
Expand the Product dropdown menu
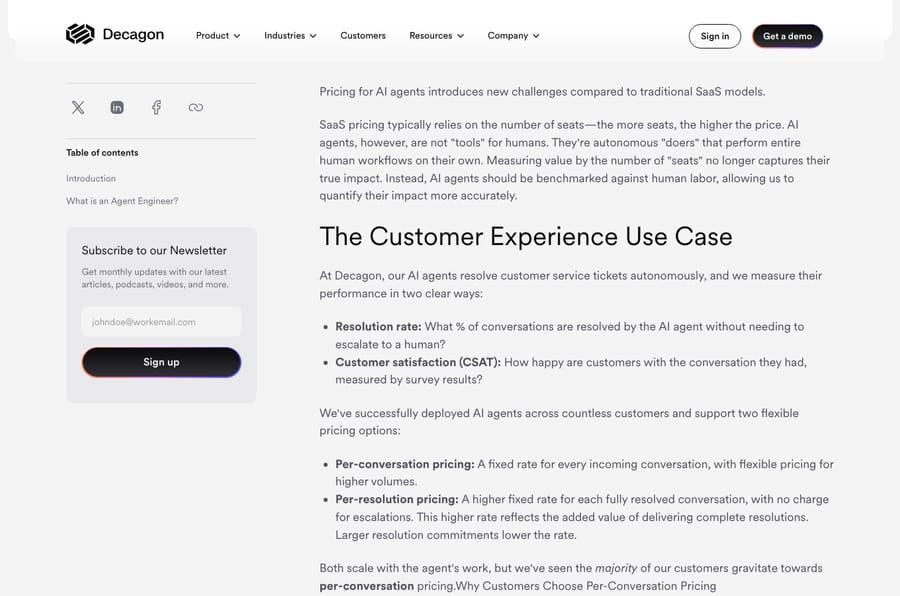tap(218, 36)
